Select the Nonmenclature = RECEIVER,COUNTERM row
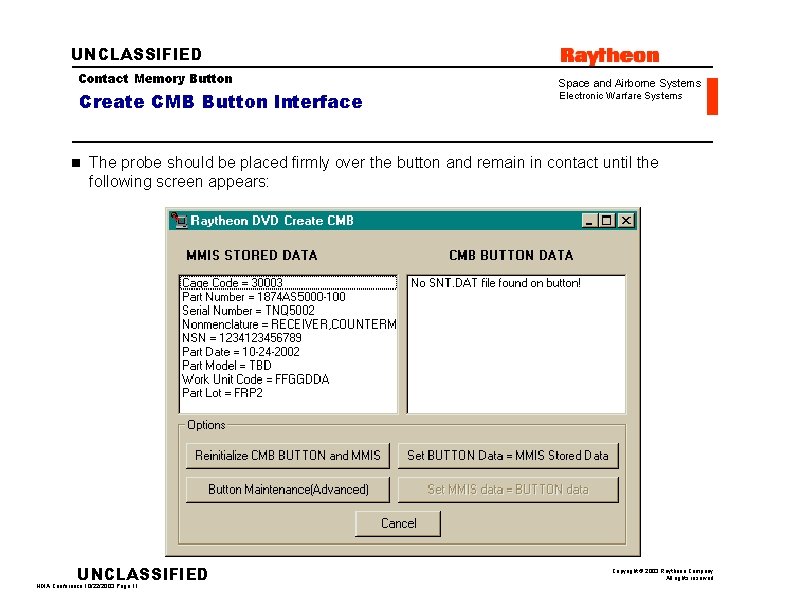792x612 pixels. pyautogui.click(x=288, y=324)
